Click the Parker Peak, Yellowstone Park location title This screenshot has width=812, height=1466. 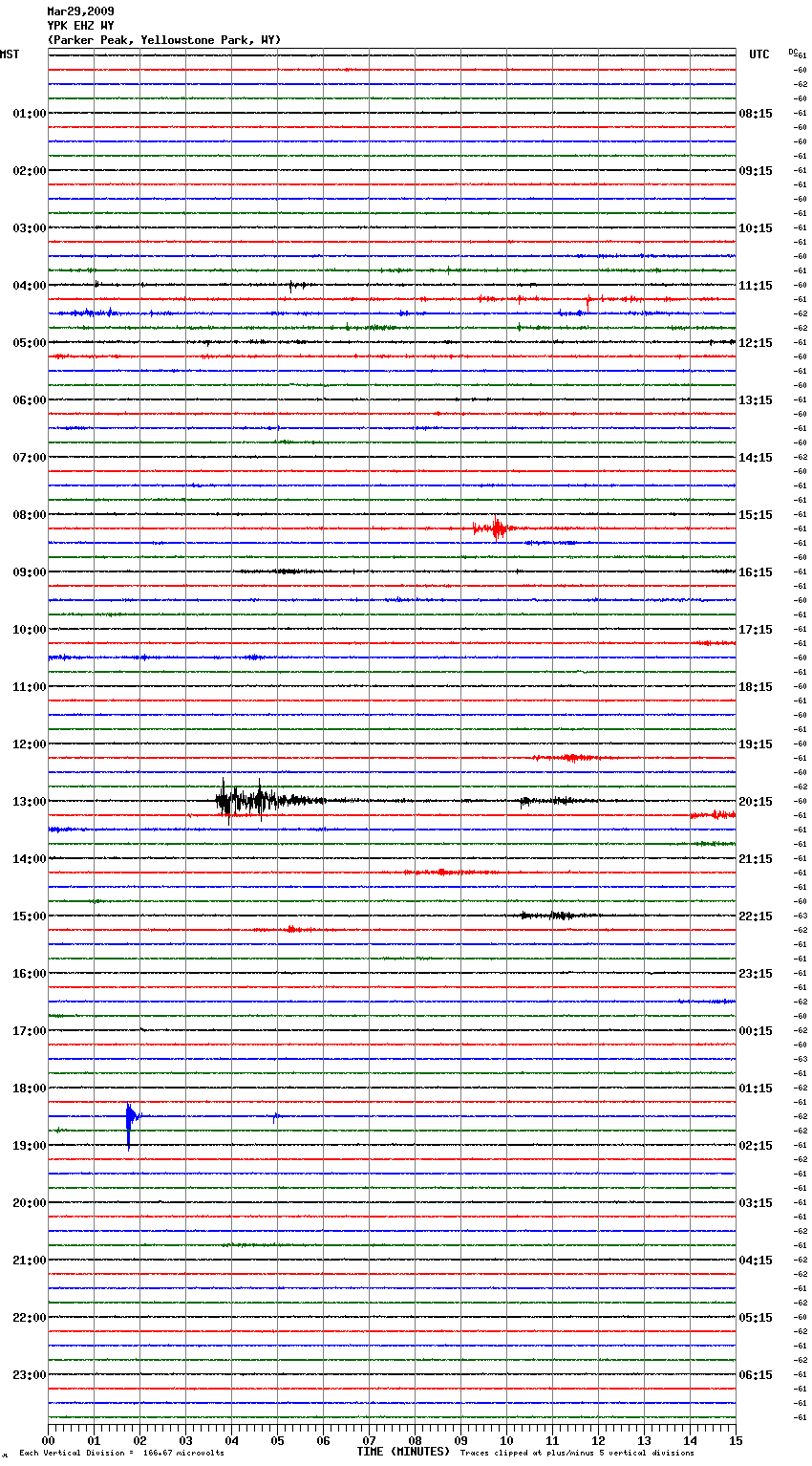tap(164, 40)
